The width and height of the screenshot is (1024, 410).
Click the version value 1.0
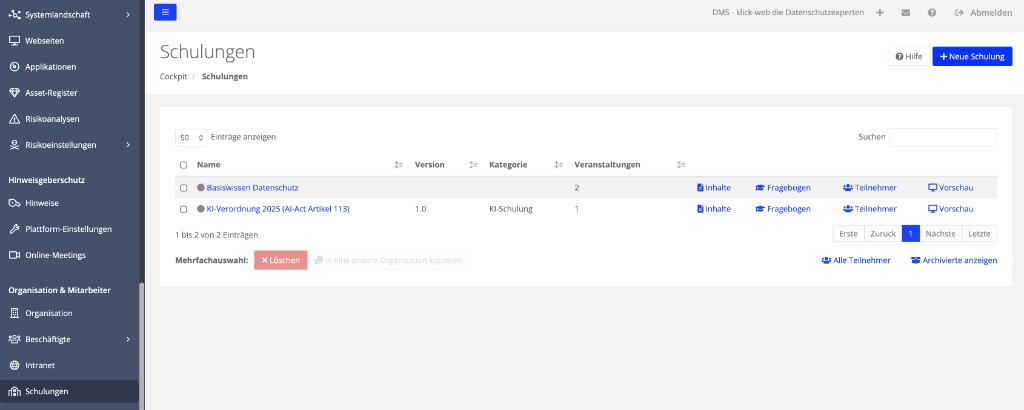[421, 209]
